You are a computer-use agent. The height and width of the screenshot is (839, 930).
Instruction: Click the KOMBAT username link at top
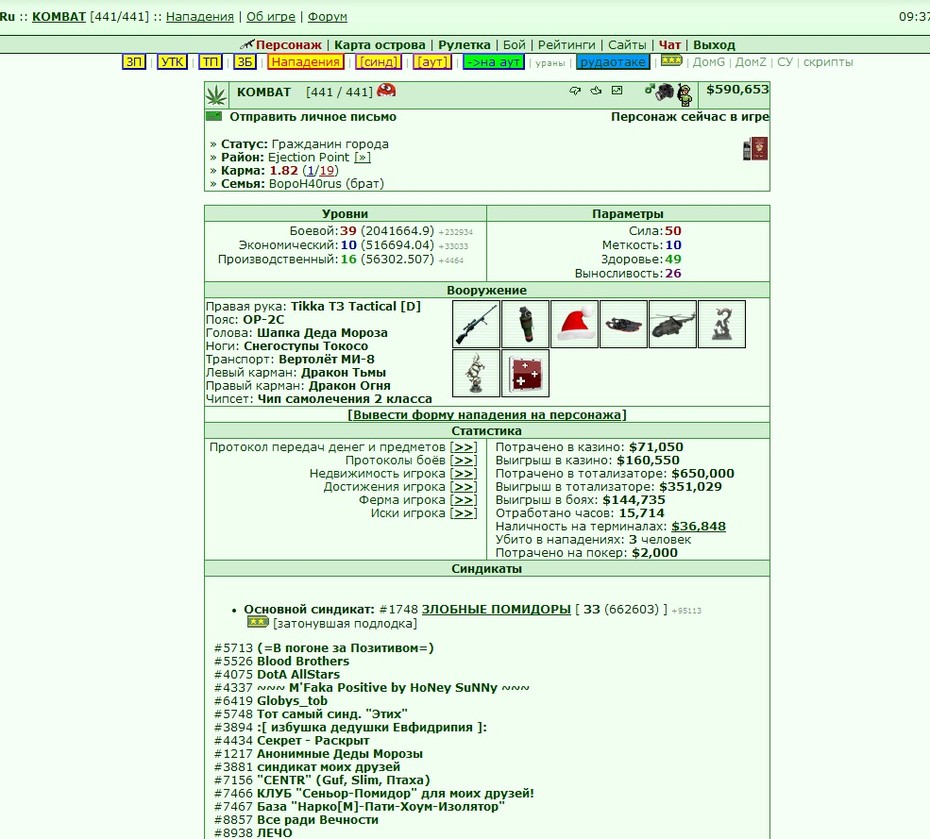pyautogui.click(x=59, y=17)
